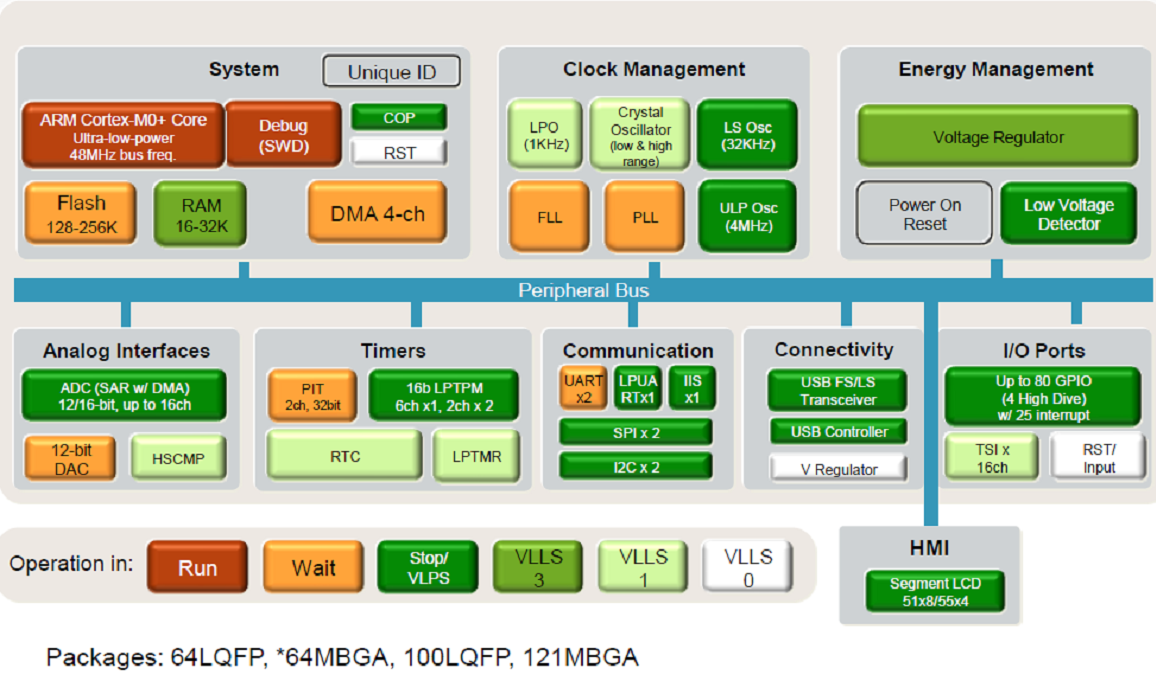This screenshot has height=674, width=1156.
Task: Select the Power On Reset box
Action: point(924,214)
